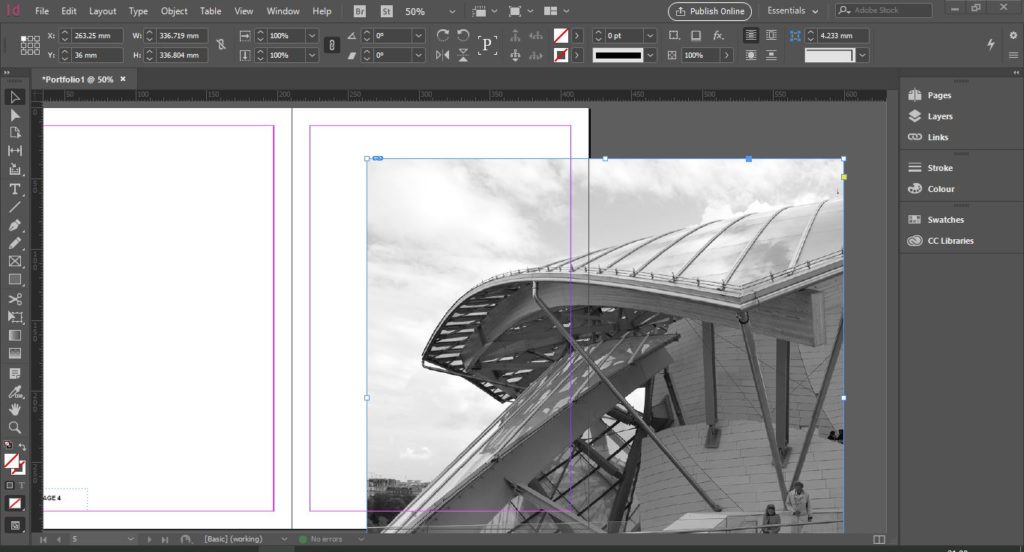Open the fx effects menu
The height and width of the screenshot is (552, 1024).
point(718,35)
